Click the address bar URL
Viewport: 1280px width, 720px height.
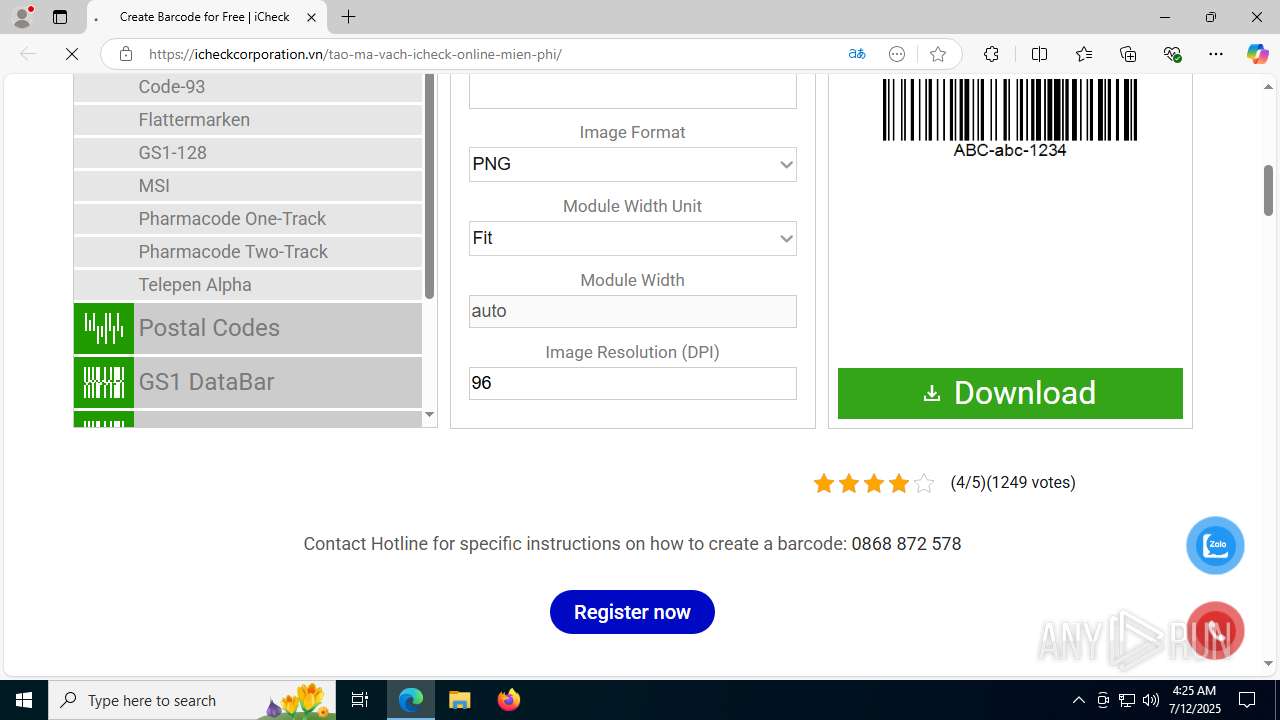pos(355,54)
